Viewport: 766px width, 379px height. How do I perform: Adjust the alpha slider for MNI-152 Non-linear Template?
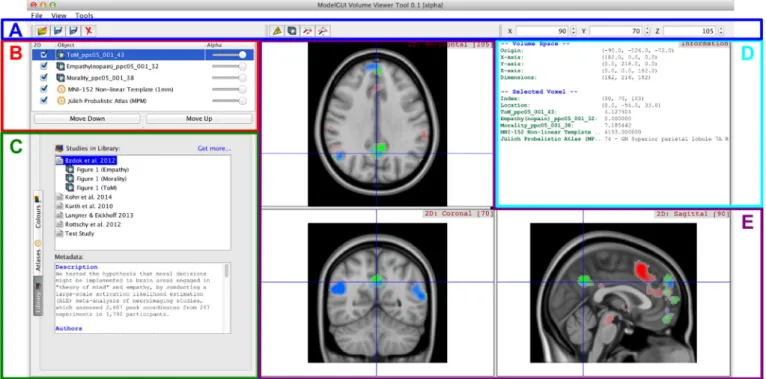[x=229, y=89]
